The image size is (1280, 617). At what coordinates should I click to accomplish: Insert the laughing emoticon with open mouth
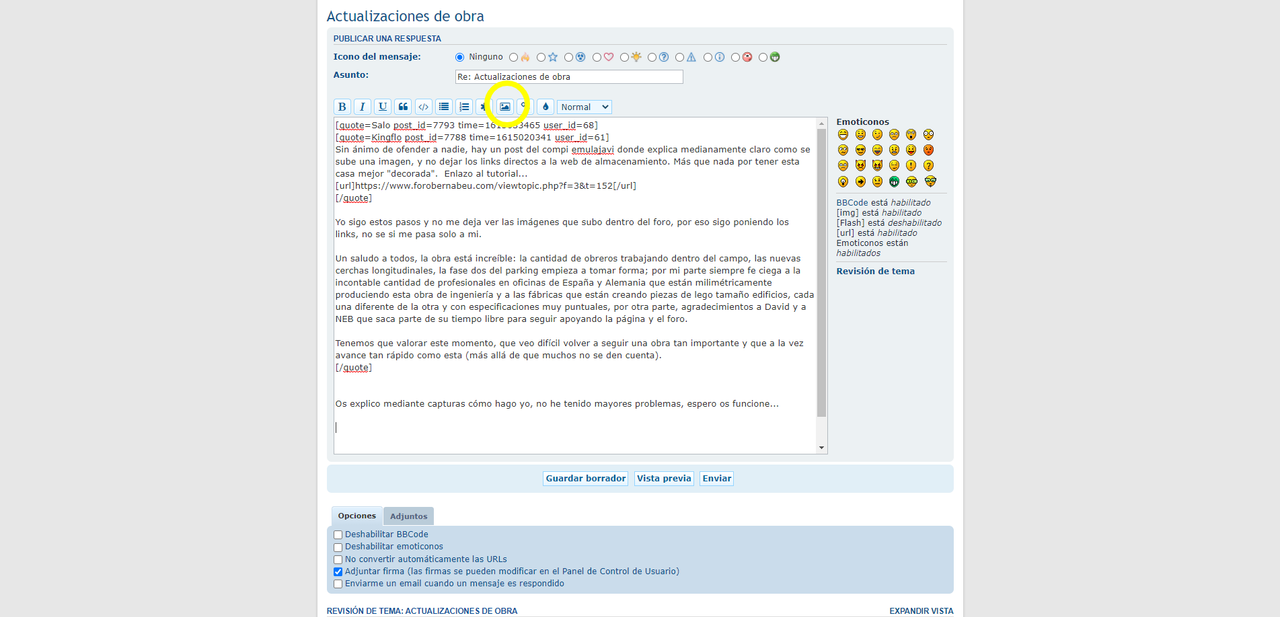pos(877,150)
